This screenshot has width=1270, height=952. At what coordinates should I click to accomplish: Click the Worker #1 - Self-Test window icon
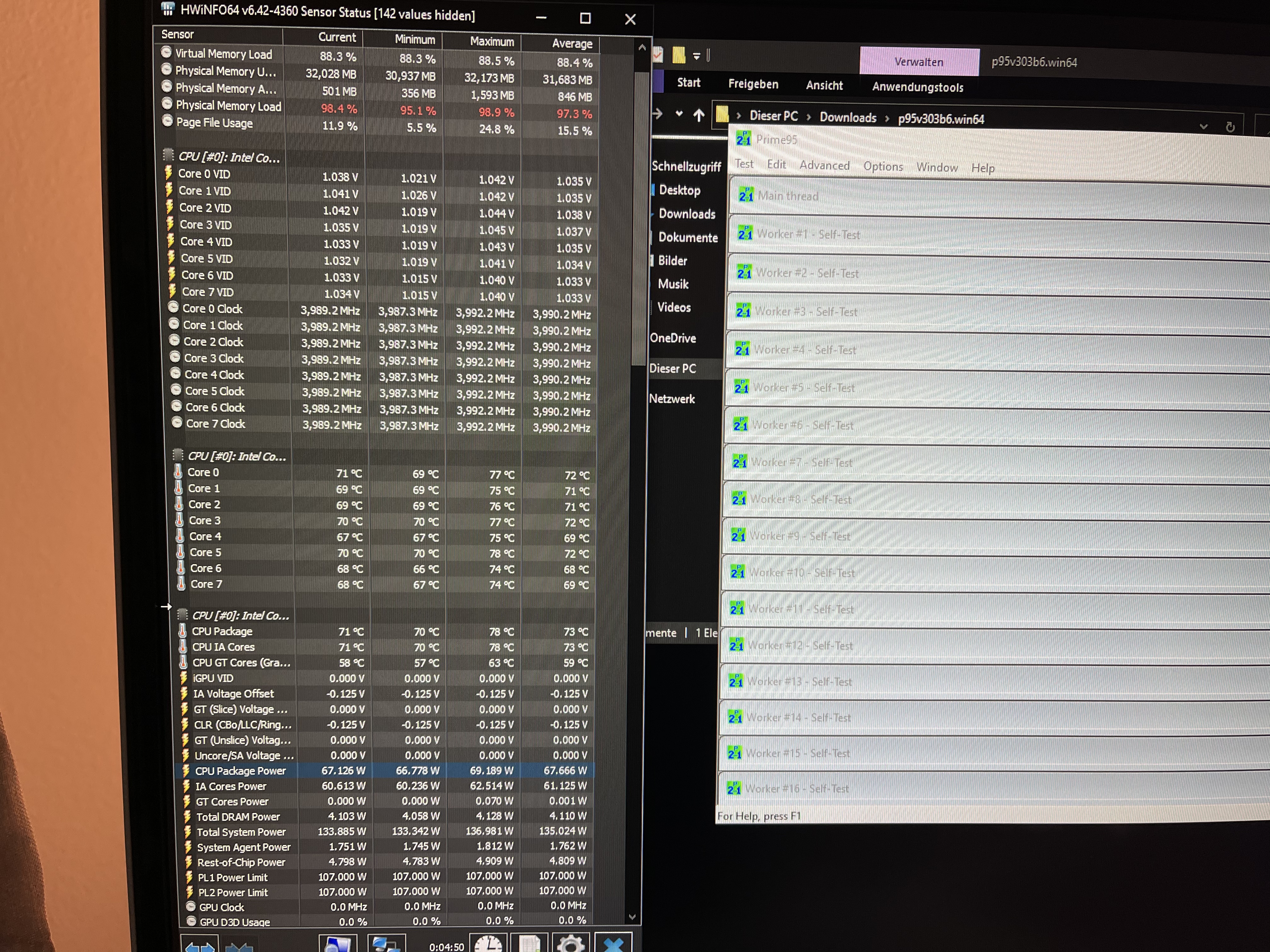[x=745, y=232]
